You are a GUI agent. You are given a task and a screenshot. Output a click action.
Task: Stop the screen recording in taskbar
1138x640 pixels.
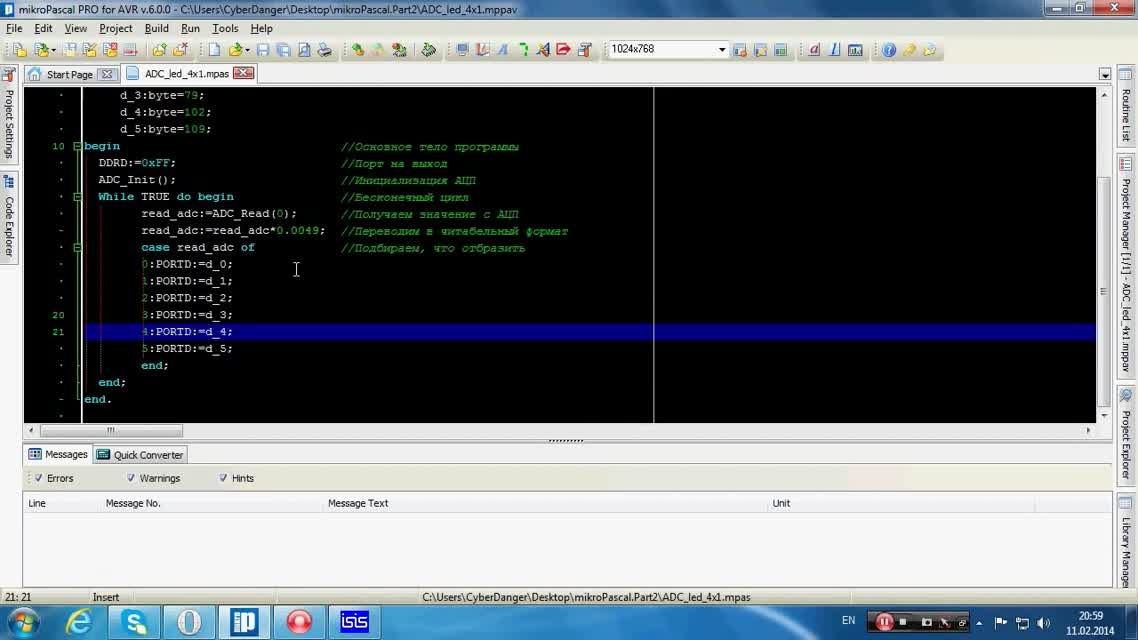[x=903, y=623]
